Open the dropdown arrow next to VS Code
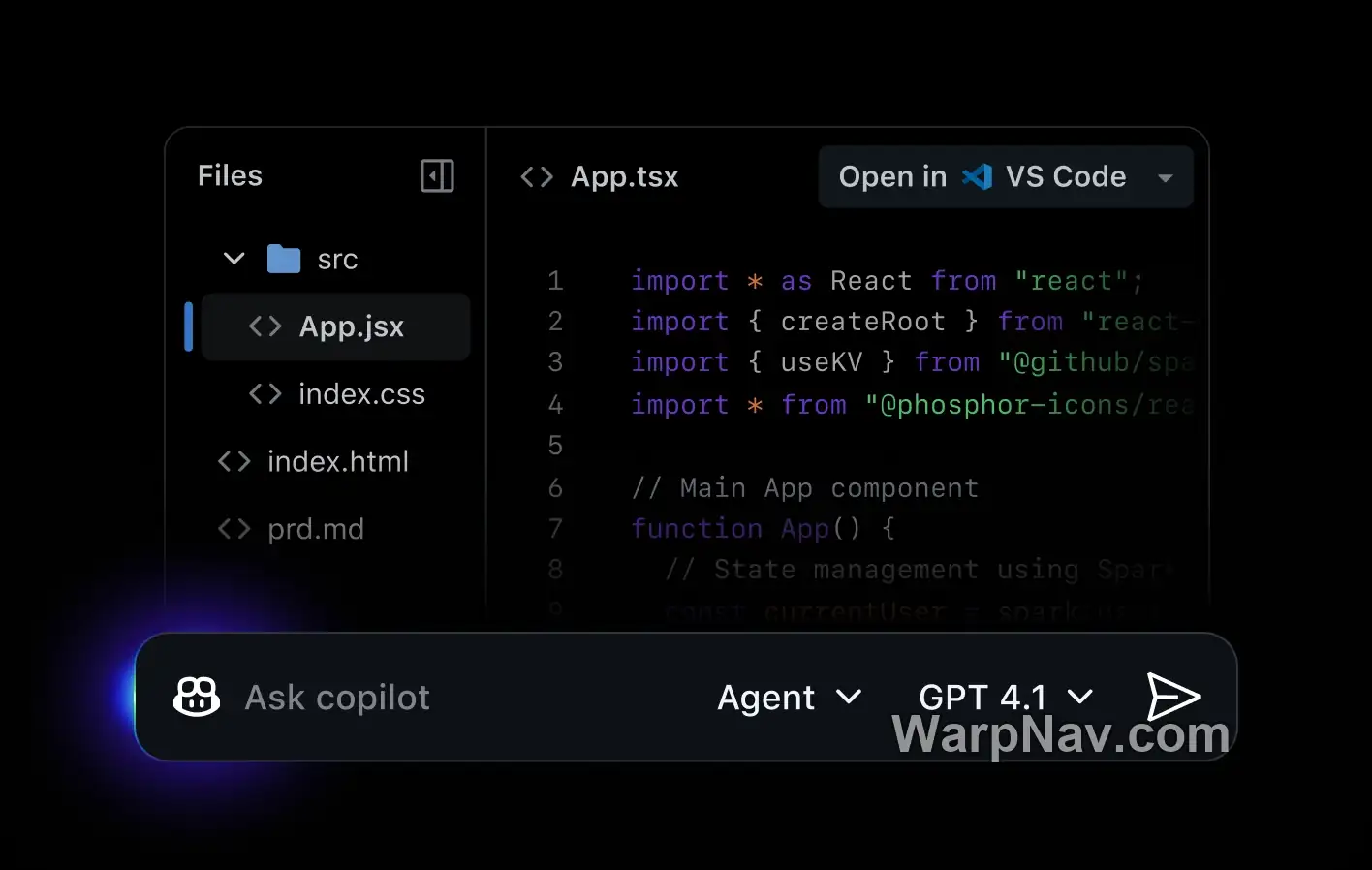This screenshot has height=870, width=1372. click(x=1166, y=178)
